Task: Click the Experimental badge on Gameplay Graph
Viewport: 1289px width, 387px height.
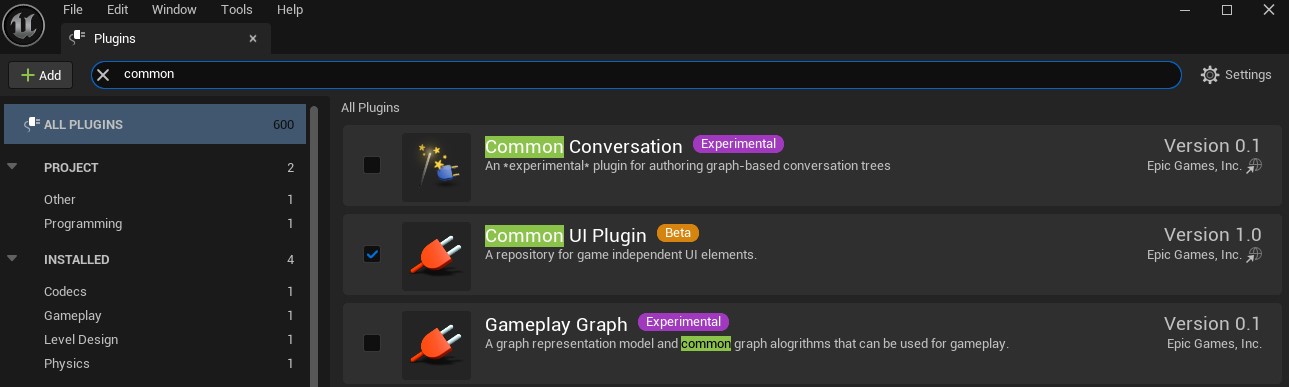Action: (x=683, y=322)
